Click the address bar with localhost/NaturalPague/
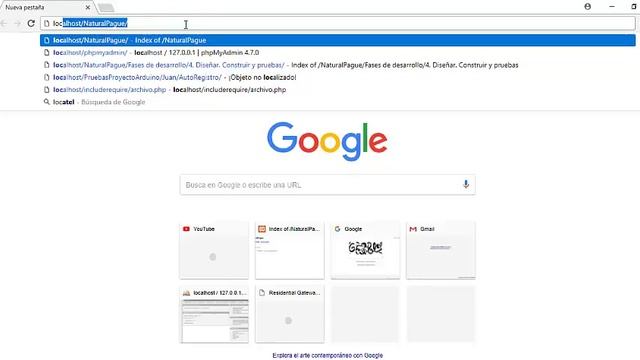Image resolution: width=640 pixels, height=360 pixels. [x=338, y=24]
